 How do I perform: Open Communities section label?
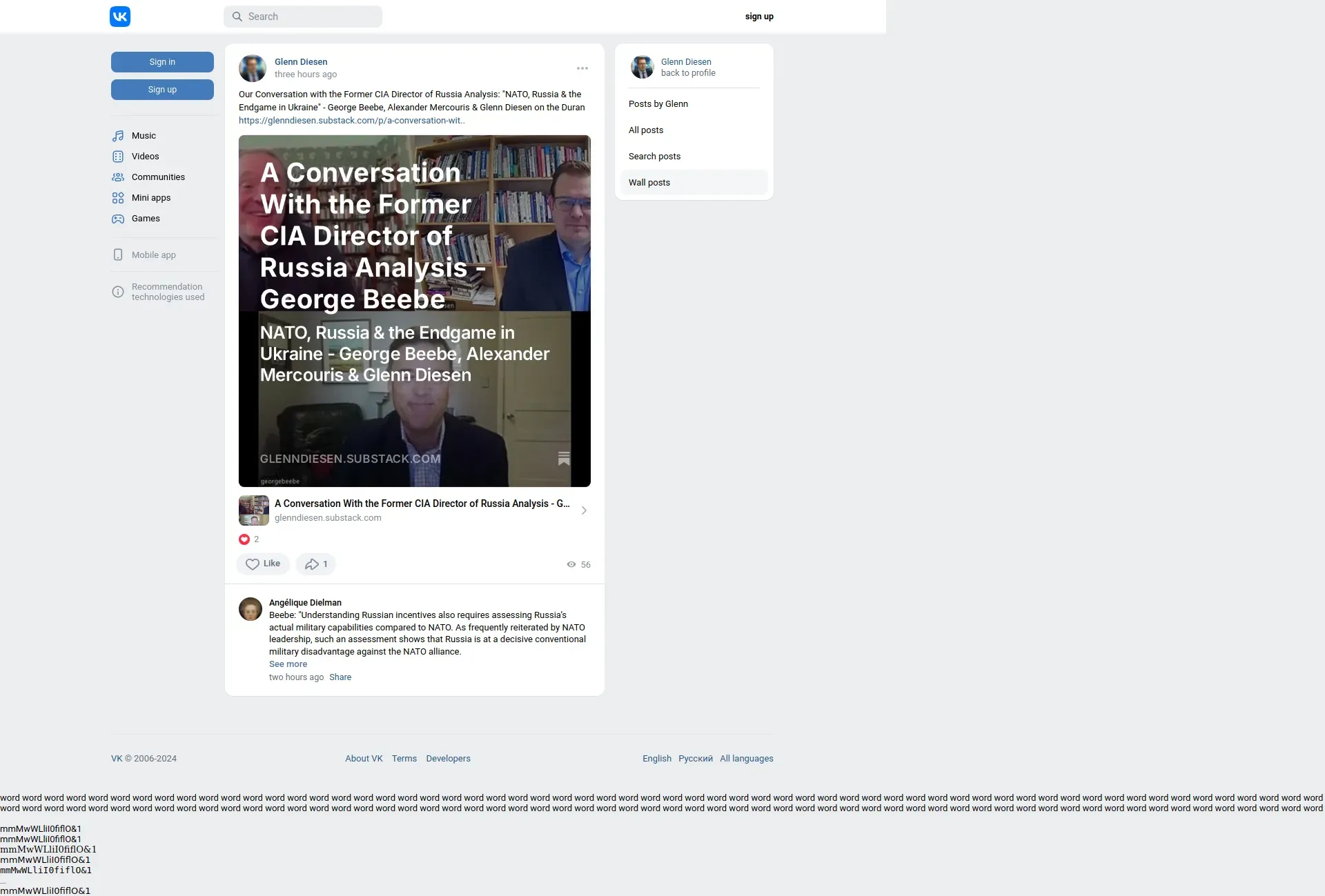click(158, 177)
